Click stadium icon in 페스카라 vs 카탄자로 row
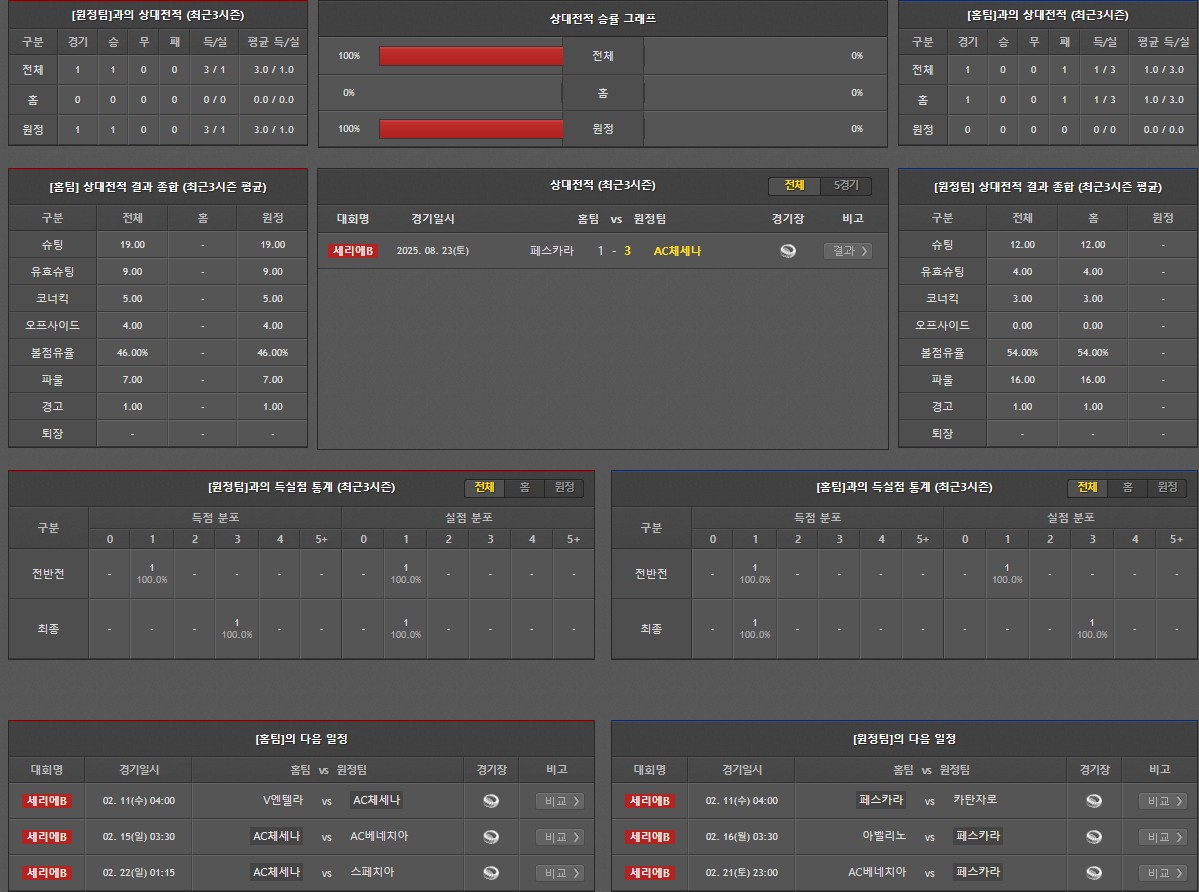The width and height of the screenshot is (1199, 892). [1094, 801]
